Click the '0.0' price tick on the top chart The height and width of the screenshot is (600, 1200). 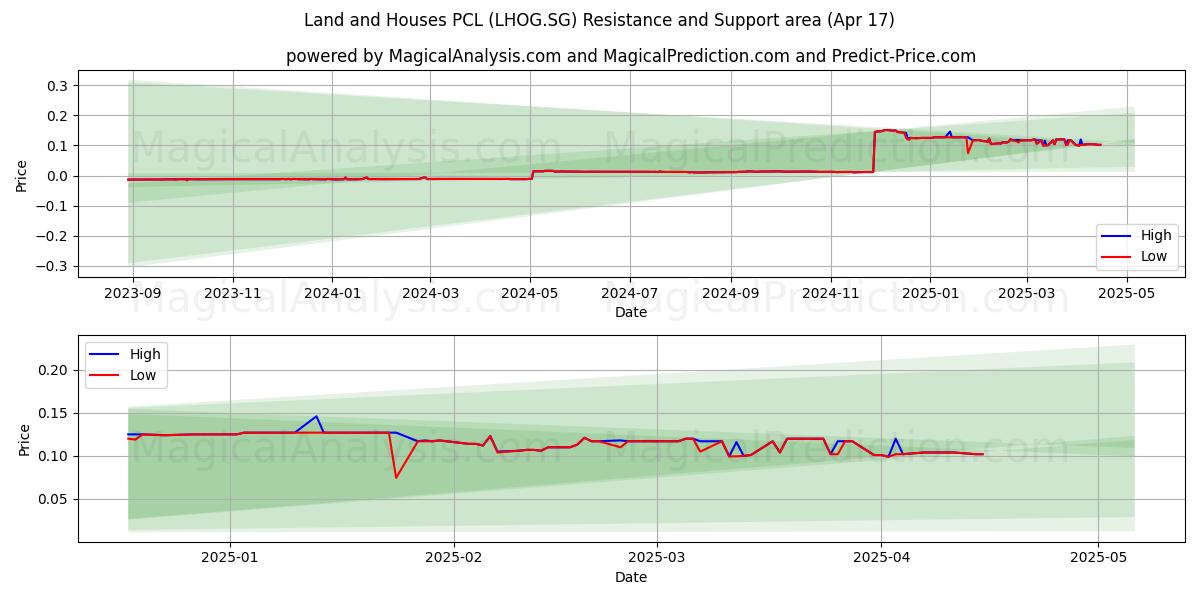point(57,176)
